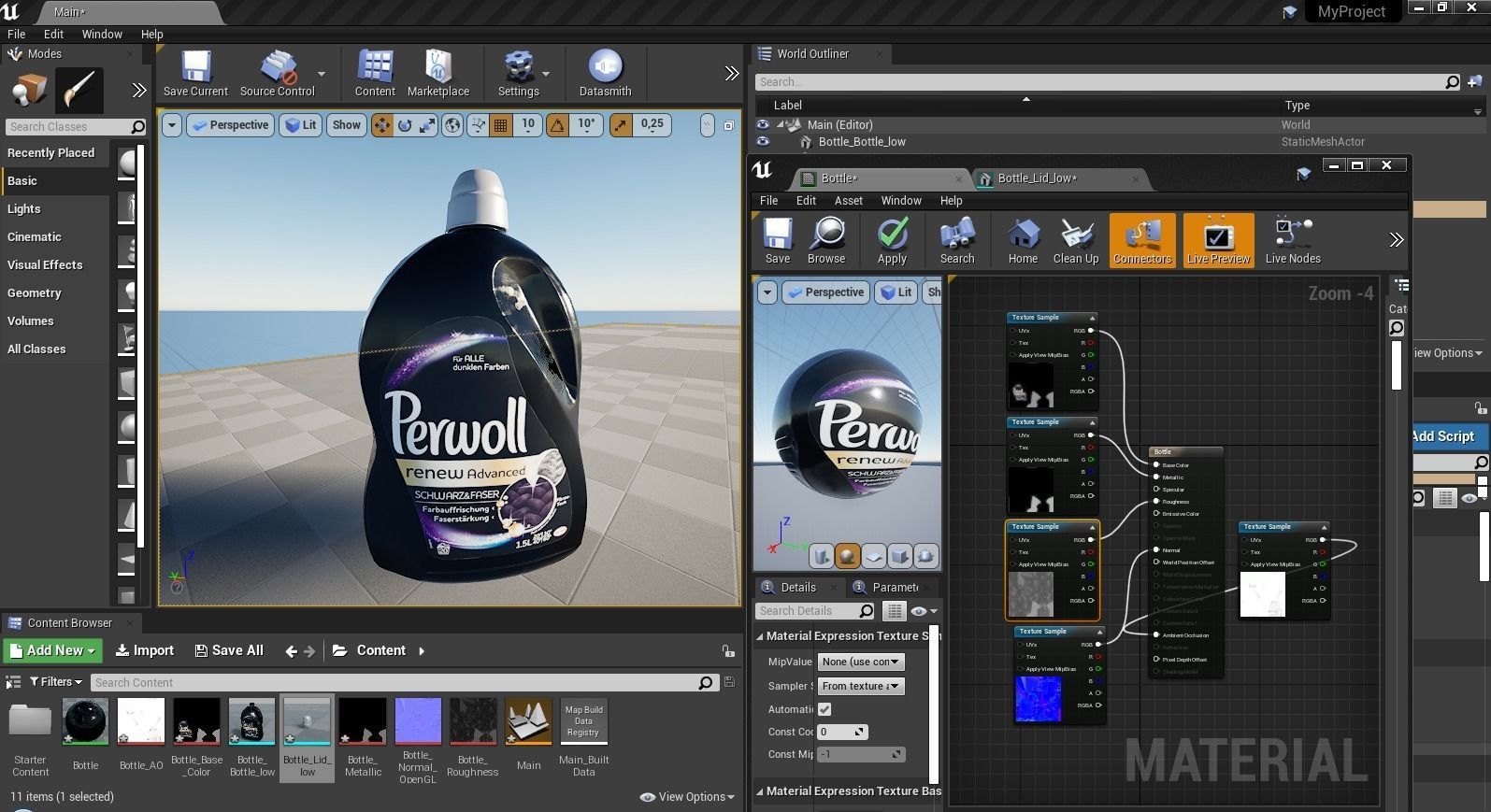This screenshot has width=1491, height=812.
Task: Toggle Live Preview in material editor
Action: pyautogui.click(x=1218, y=241)
